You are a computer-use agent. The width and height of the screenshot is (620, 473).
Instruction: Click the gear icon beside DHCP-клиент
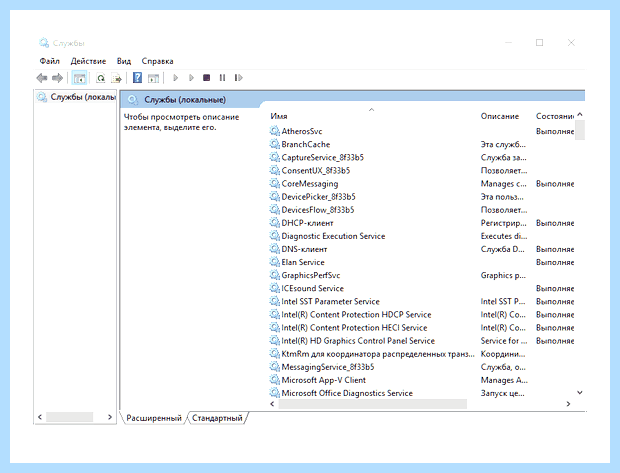click(274, 223)
